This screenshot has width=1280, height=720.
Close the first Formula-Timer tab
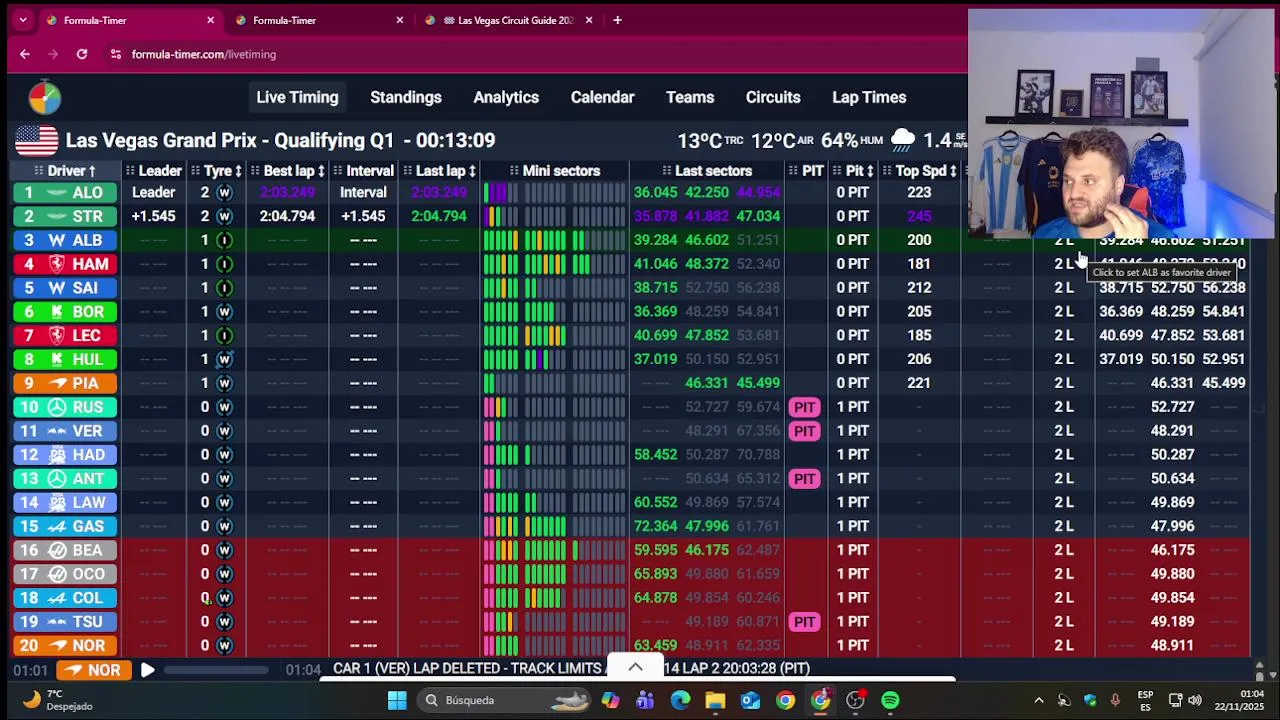210,20
